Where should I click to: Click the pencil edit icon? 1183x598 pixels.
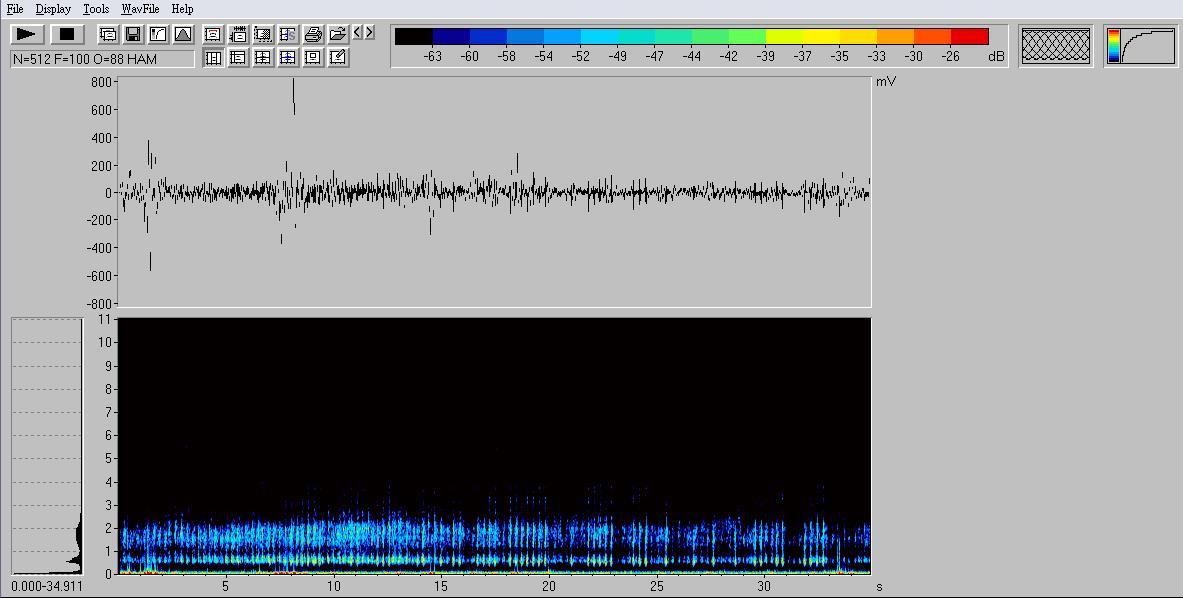[x=338, y=58]
